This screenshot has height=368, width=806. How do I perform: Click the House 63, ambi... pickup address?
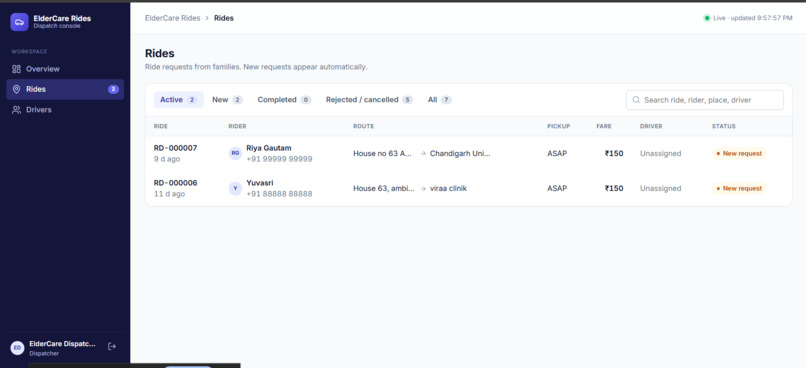tap(384, 188)
